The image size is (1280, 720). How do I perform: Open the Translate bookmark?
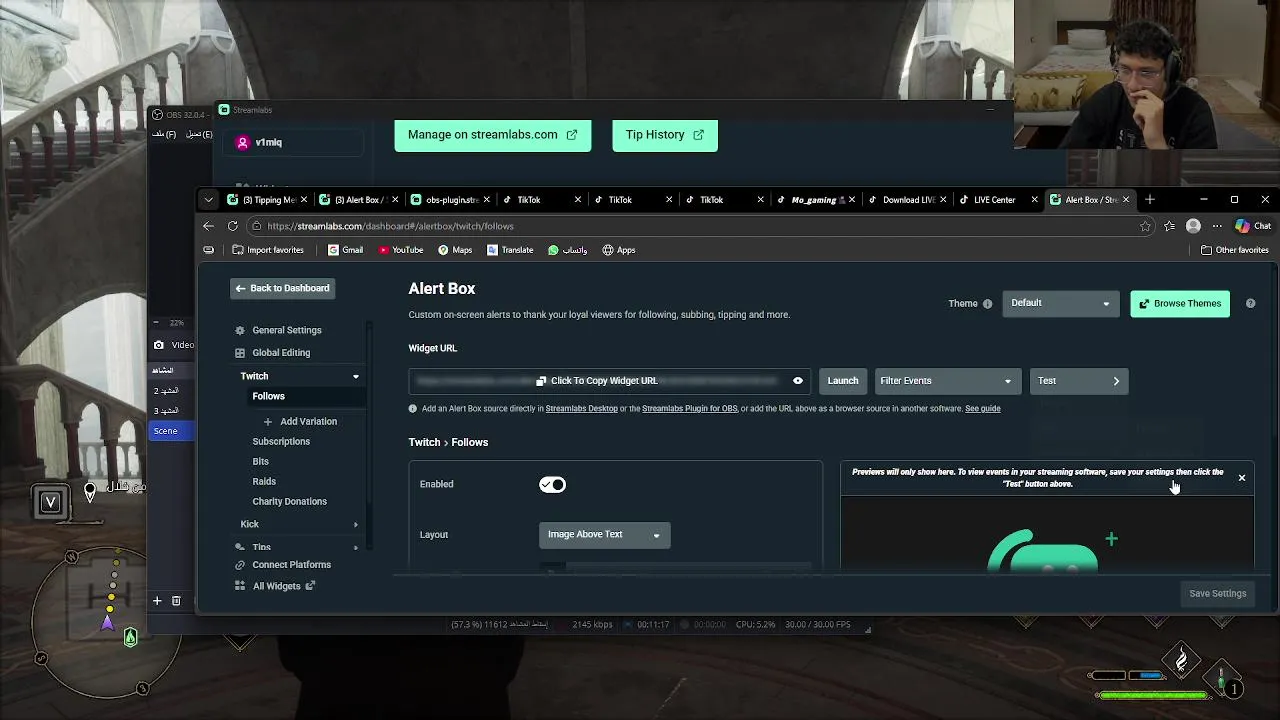pyautogui.click(x=510, y=250)
